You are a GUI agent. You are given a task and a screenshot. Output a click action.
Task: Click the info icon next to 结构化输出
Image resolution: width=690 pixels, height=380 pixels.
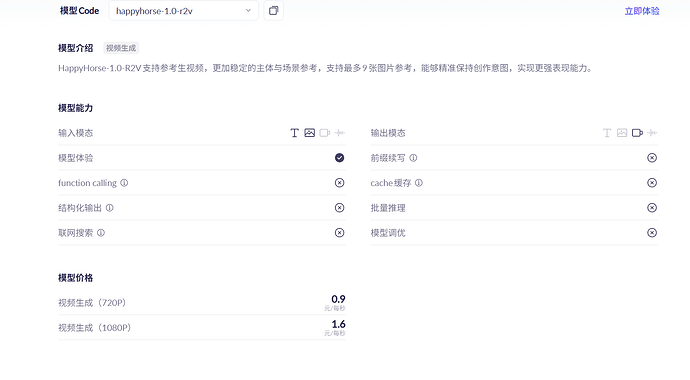[110, 208]
